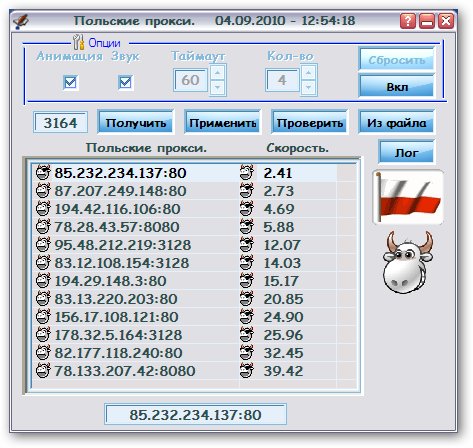Toggle the Анимация checkbox

tap(70, 82)
